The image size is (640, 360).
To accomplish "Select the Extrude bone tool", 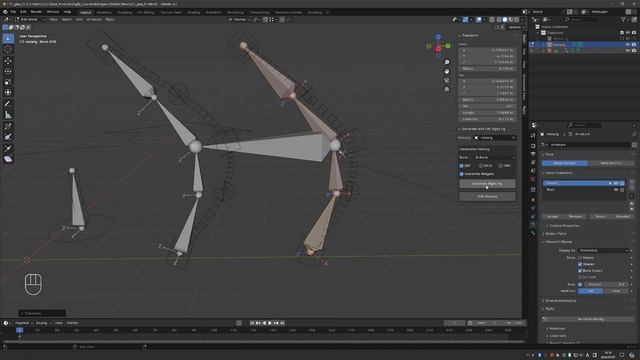I will [8, 148].
